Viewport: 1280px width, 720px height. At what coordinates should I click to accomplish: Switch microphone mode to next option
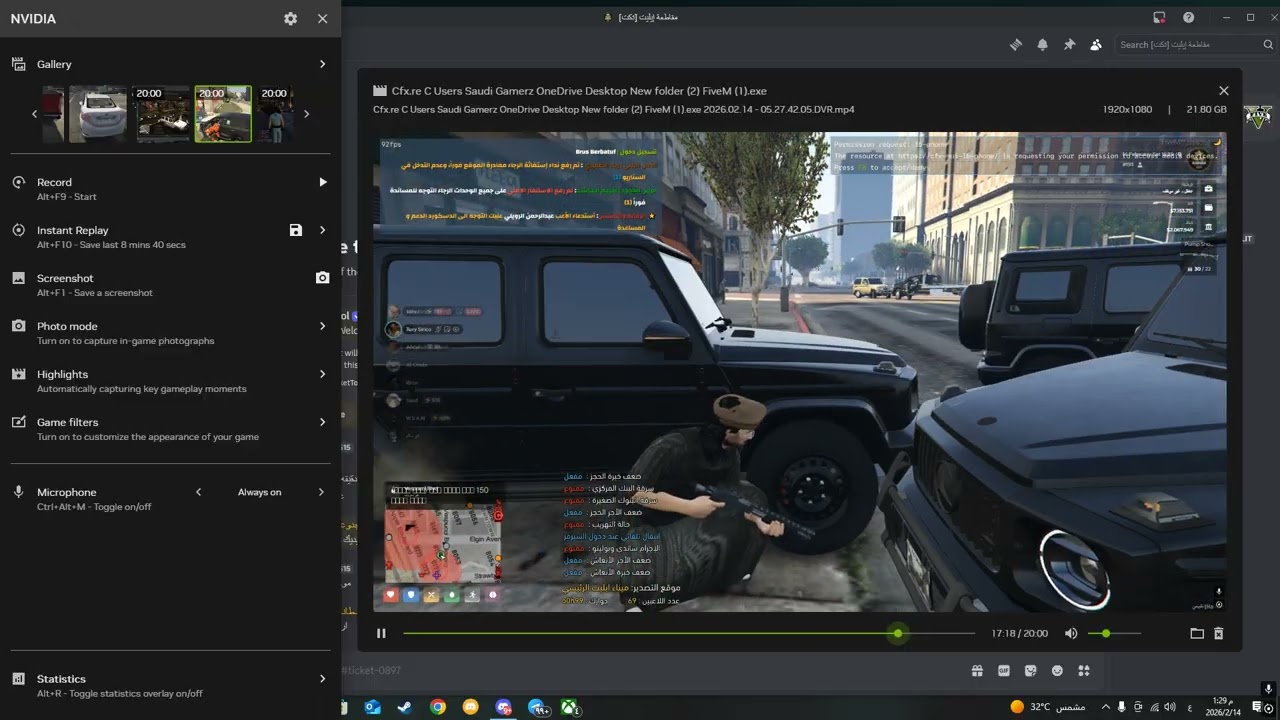[321, 492]
